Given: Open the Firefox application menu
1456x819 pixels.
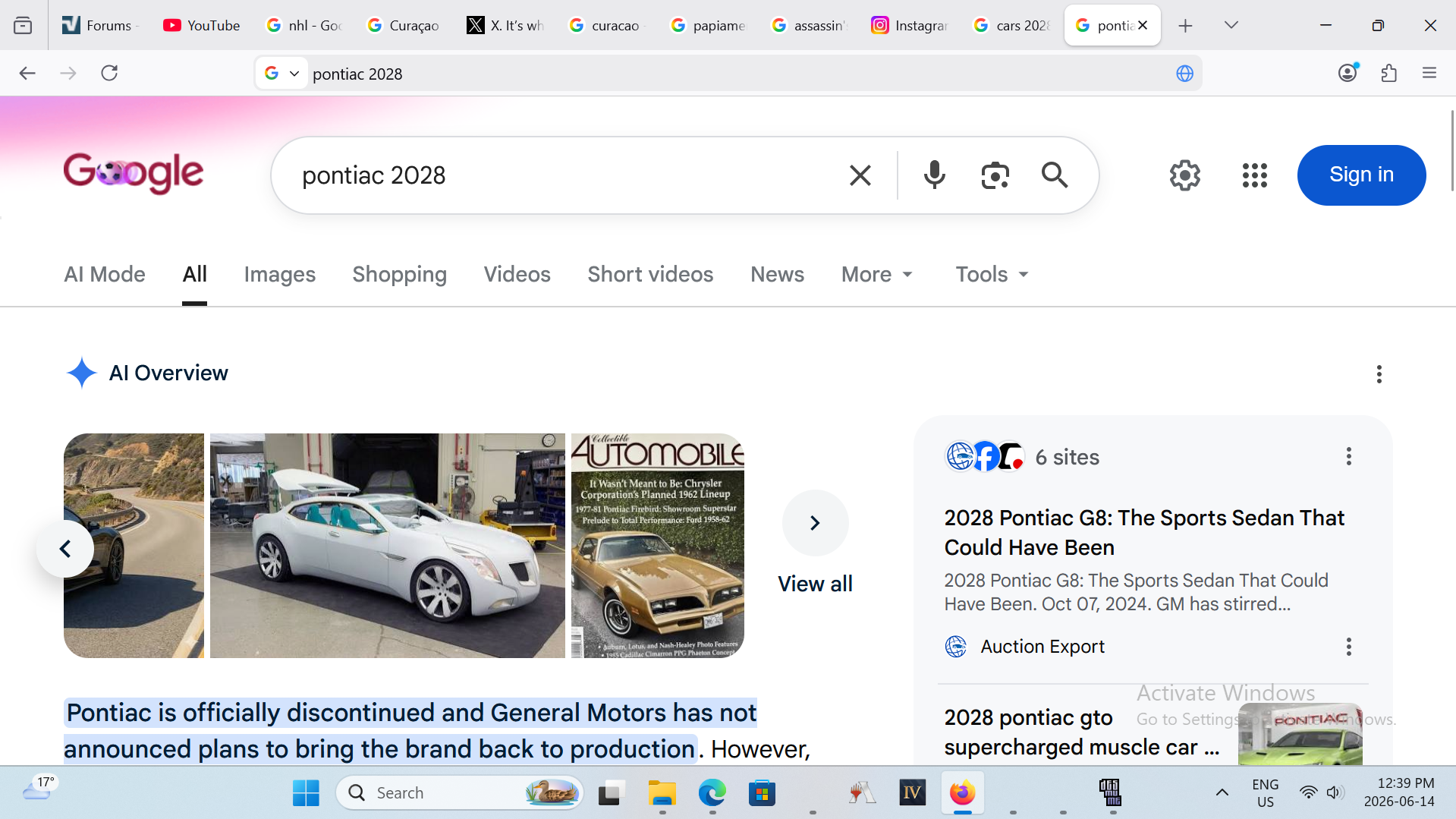Looking at the screenshot, I should tap(1429, 73).
